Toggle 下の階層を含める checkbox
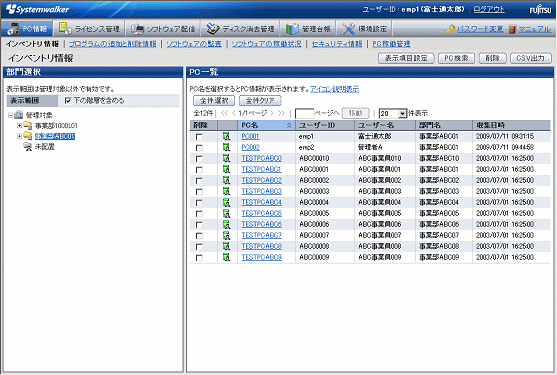The height and width of the screenshot is (375, 557). (68, 101)
